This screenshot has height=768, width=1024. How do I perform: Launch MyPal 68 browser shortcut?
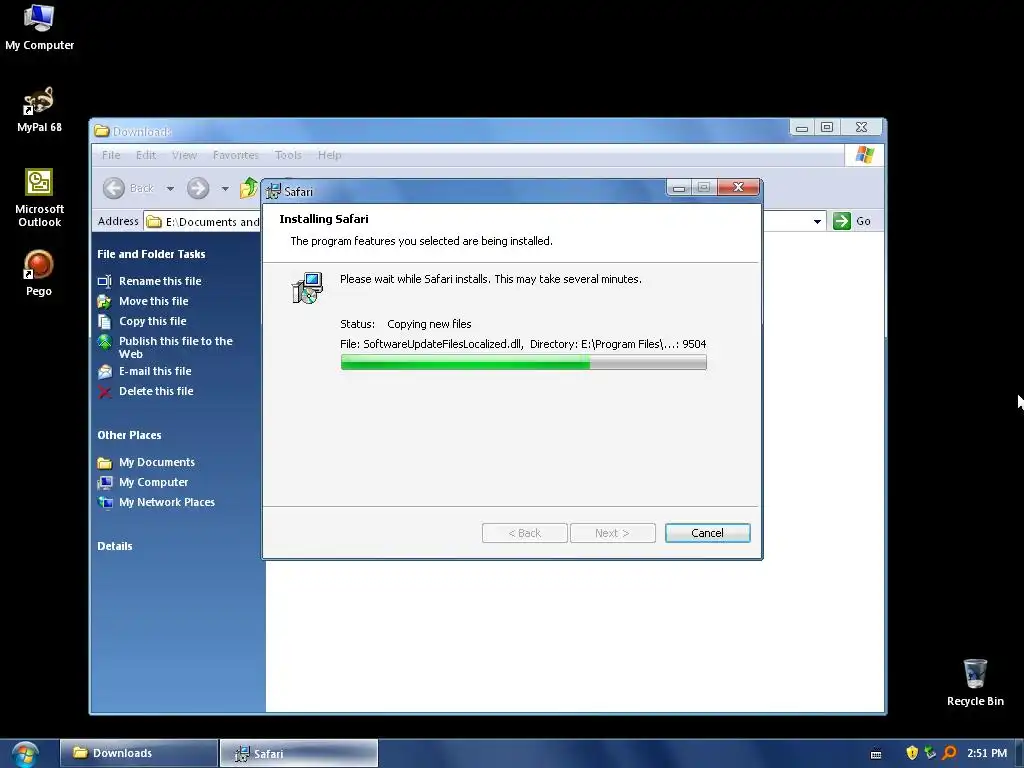[x=39, y=110]
